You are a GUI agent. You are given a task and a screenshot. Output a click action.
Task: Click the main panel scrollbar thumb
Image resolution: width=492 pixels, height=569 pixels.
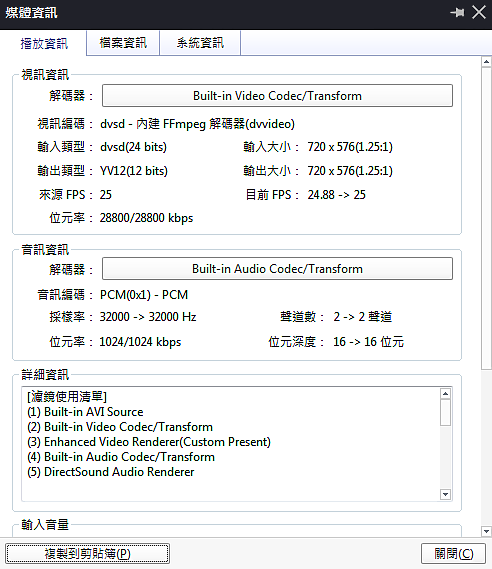[x=487, y=218]
